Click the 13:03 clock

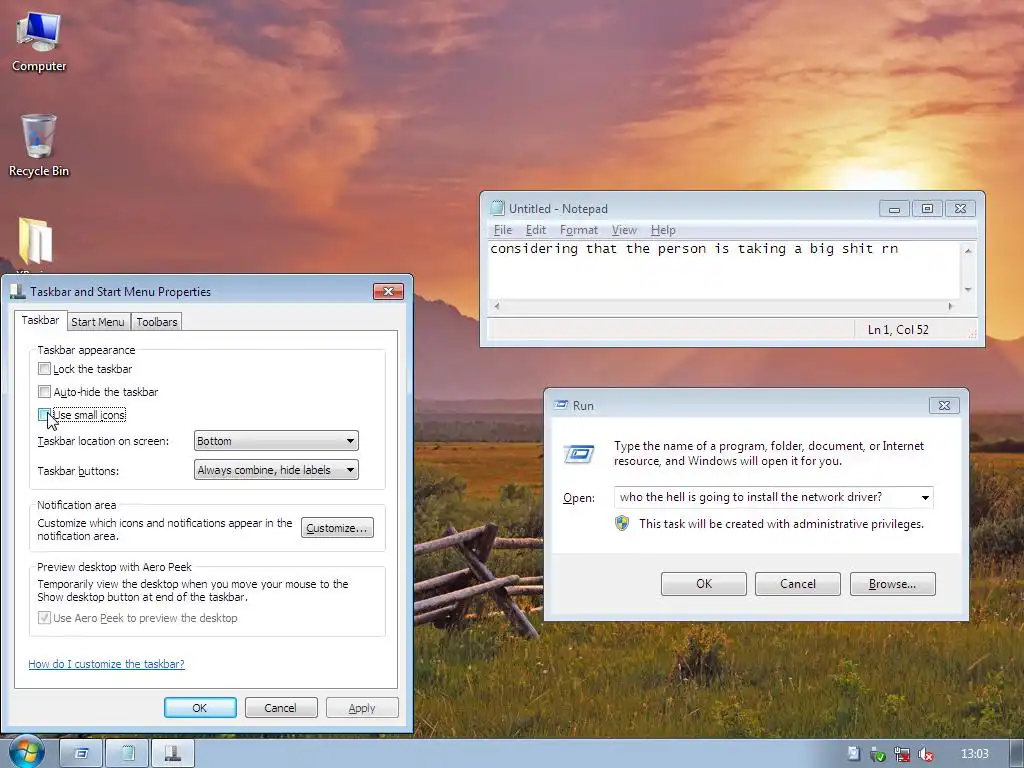coord(974,754)
